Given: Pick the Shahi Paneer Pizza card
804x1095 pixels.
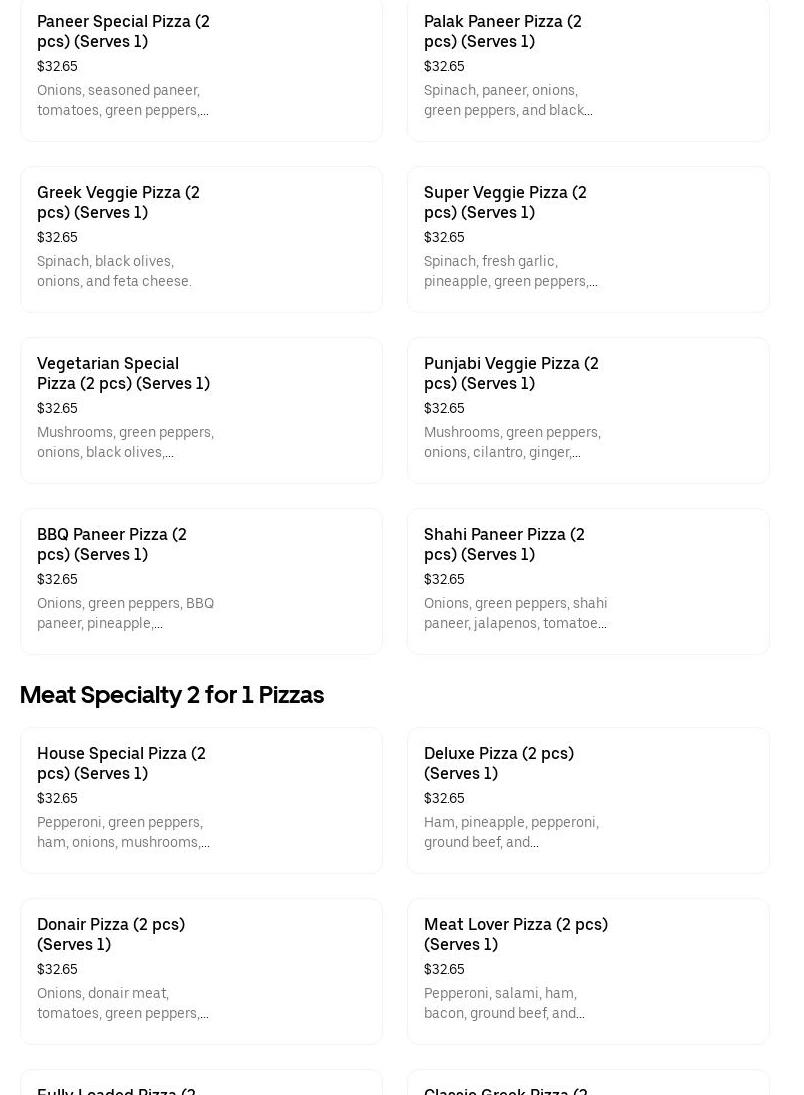Looking at the screenshot, I should (588, 581).
